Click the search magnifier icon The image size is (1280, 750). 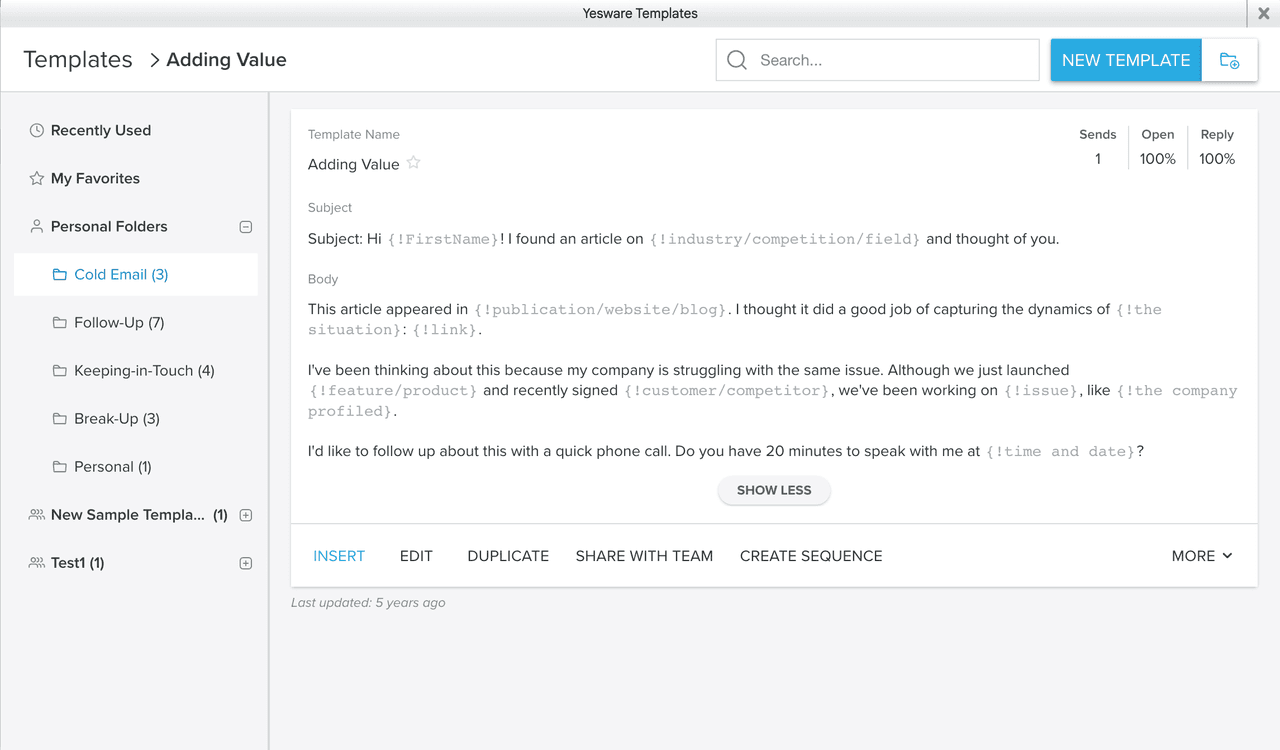point(737,60)
